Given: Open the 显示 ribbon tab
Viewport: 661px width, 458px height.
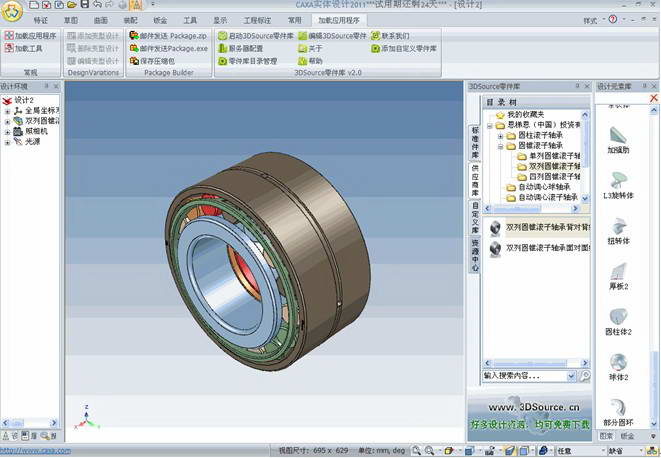Looking at the screenshot, I should (x=220, y=20).
